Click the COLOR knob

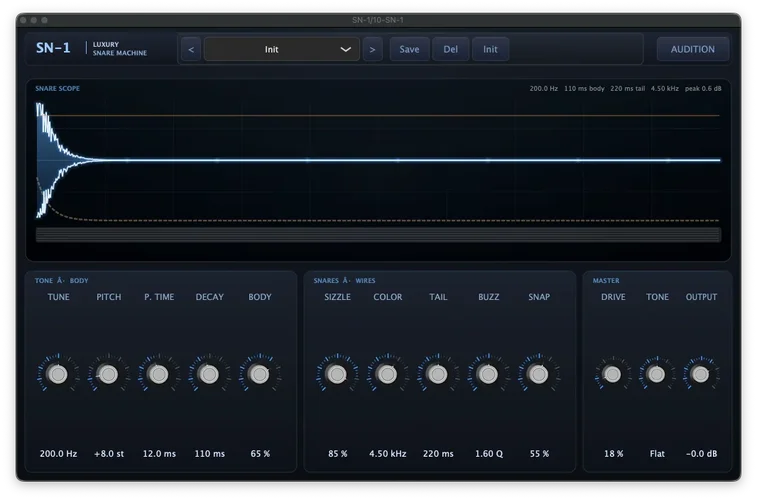click(388, 374)
